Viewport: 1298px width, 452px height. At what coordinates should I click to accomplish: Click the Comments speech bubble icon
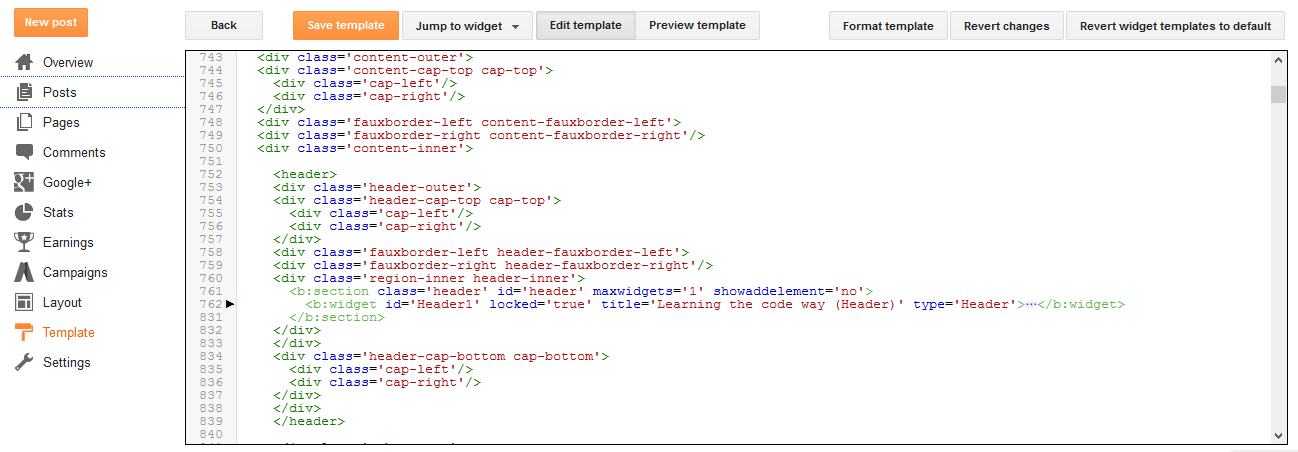point(25,152)
